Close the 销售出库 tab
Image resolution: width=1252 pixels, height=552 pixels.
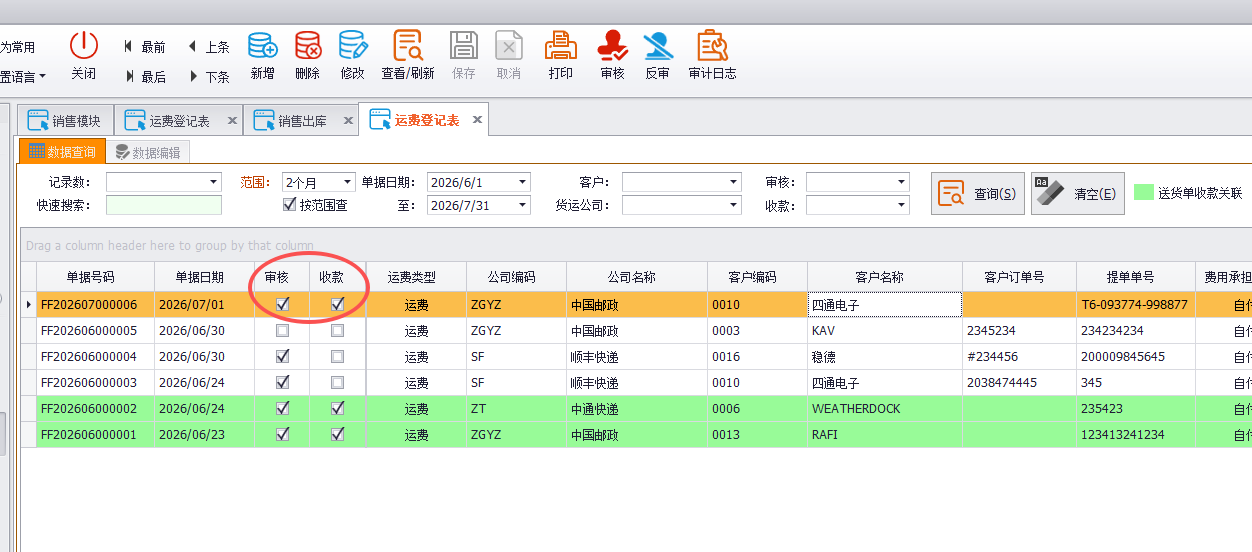(348, 121)
